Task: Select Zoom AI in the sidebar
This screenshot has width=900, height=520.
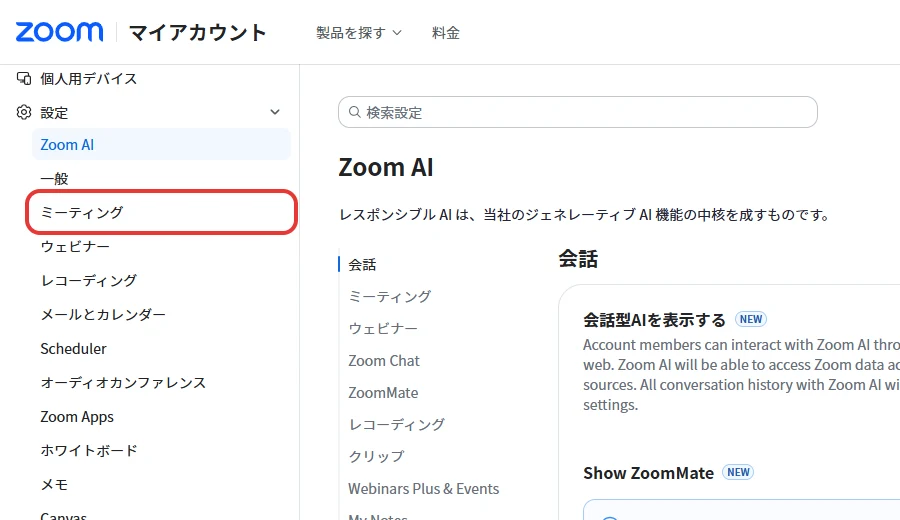Action: pyautogui.click(x=161, y=145)
